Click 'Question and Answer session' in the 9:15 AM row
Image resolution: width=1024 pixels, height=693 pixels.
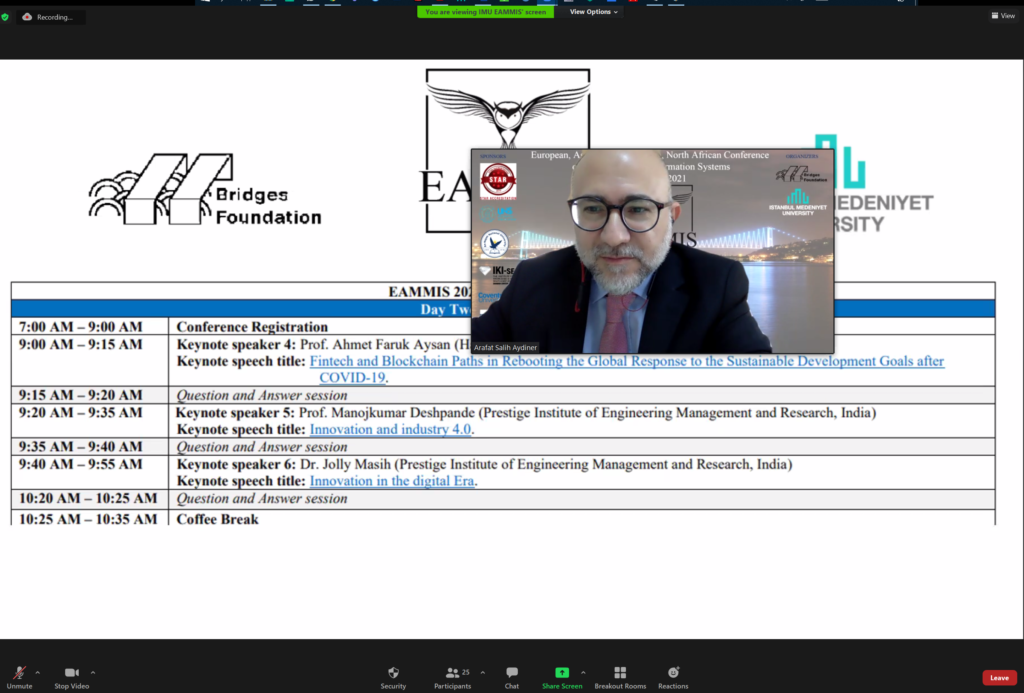[262, 395]
